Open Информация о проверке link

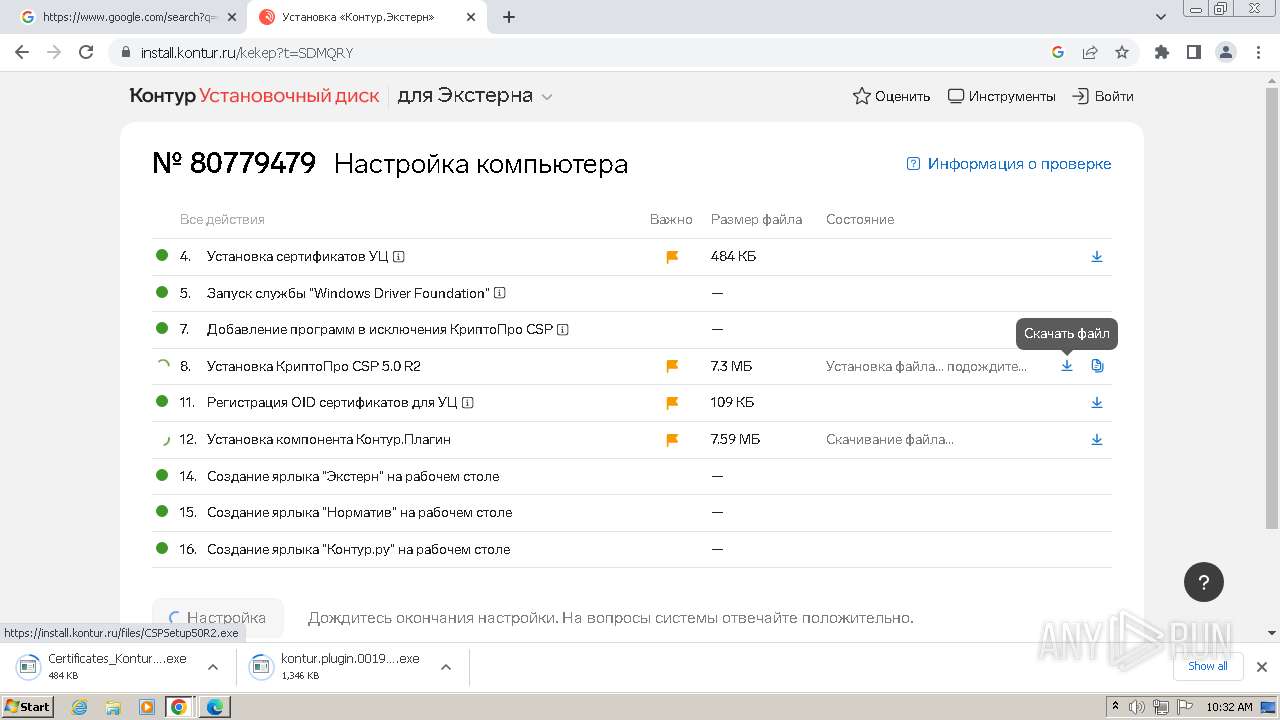tap(1009, 164)
